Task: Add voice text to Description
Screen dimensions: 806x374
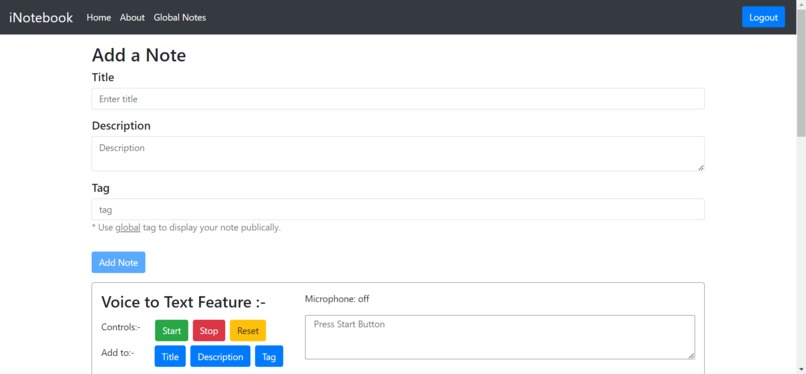Action: [x=220, y=356]
